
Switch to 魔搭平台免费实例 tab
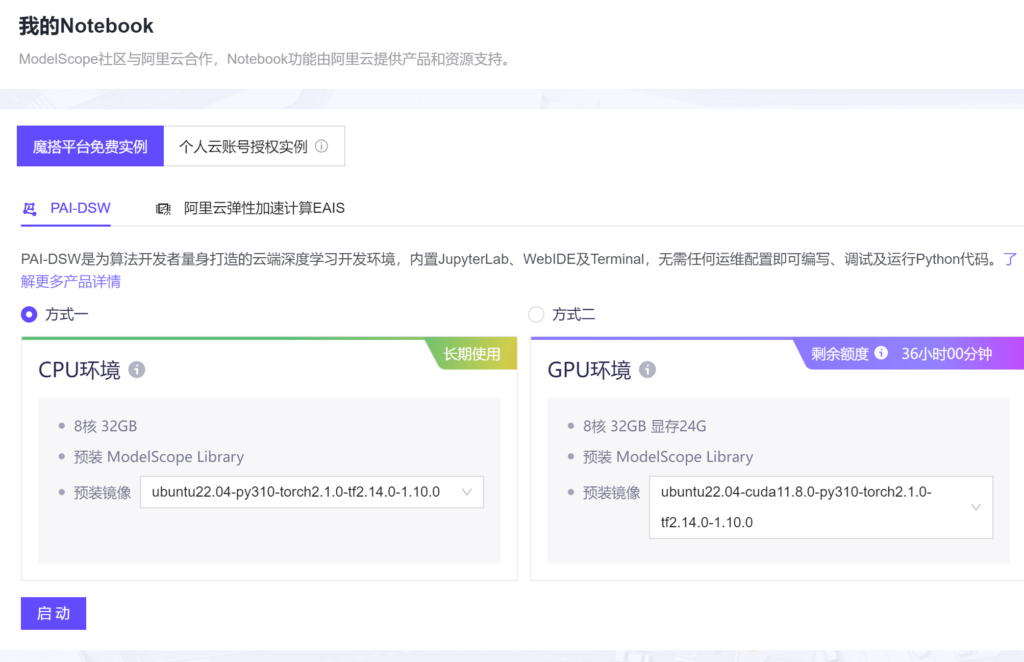pos(90,146)
